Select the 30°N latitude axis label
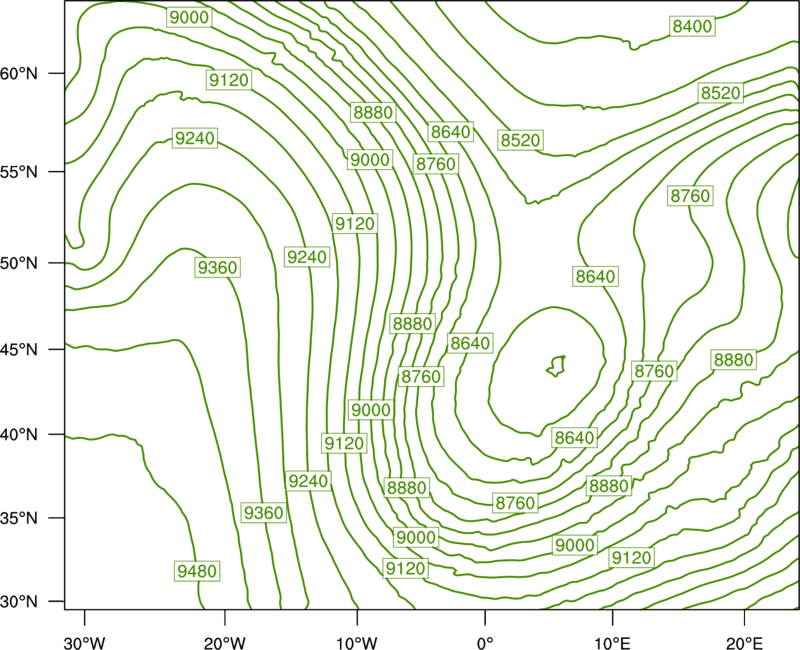The height and width of the screenshot is (650, 800). point(19,602)
